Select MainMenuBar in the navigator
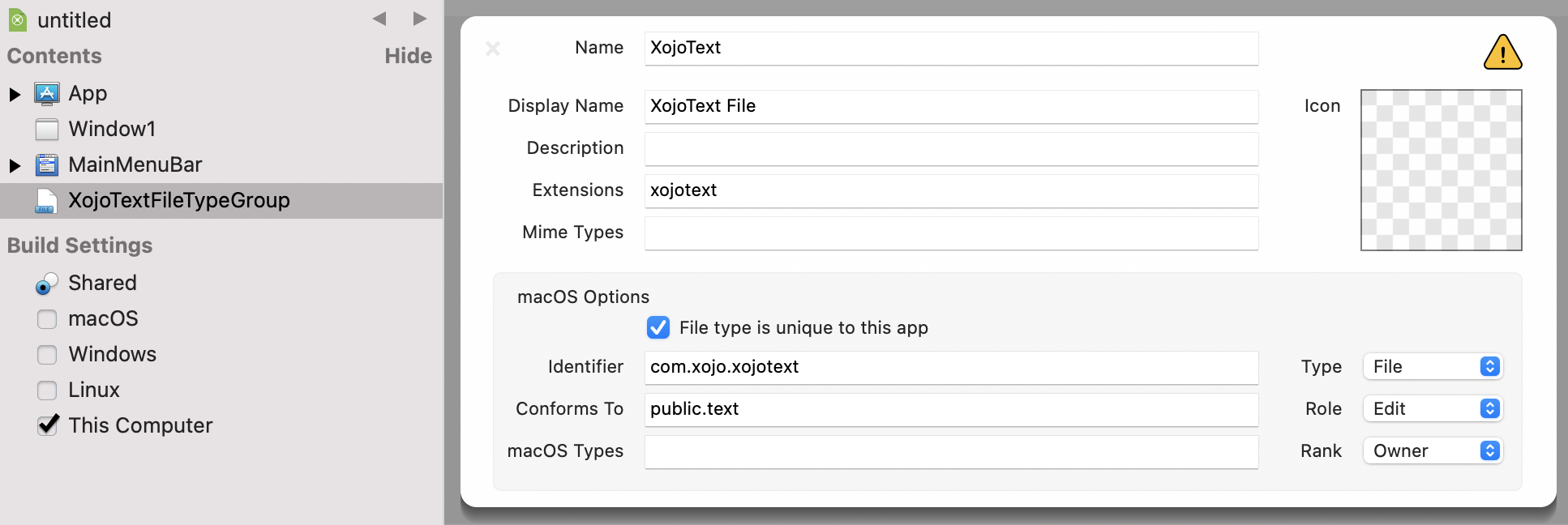 pyautogui.click(x=135, y=164)
